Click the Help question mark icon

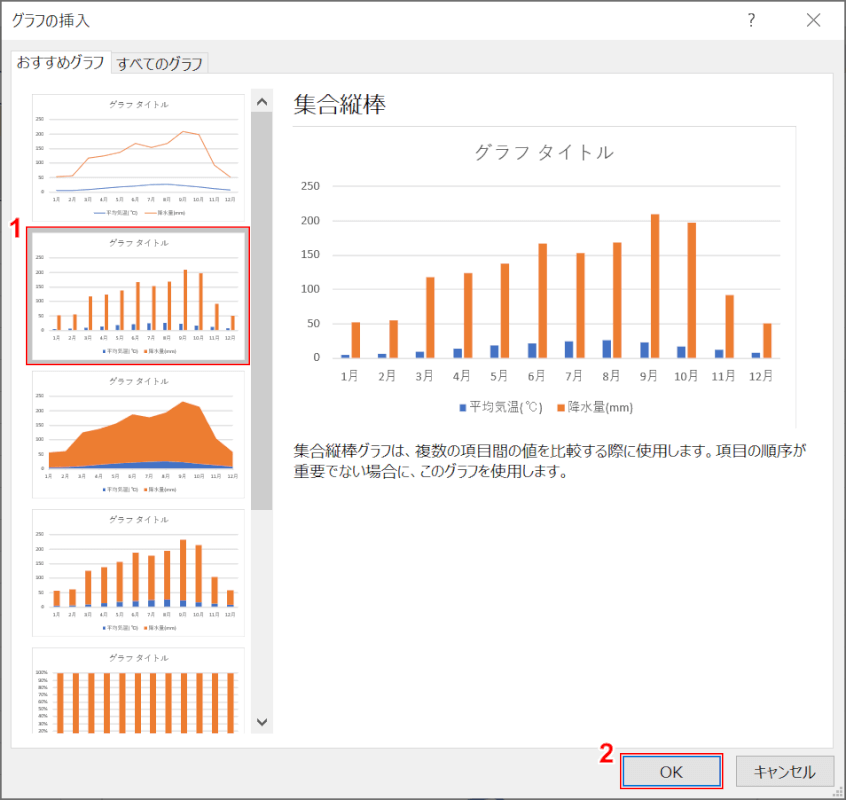(x=751, y=20)
